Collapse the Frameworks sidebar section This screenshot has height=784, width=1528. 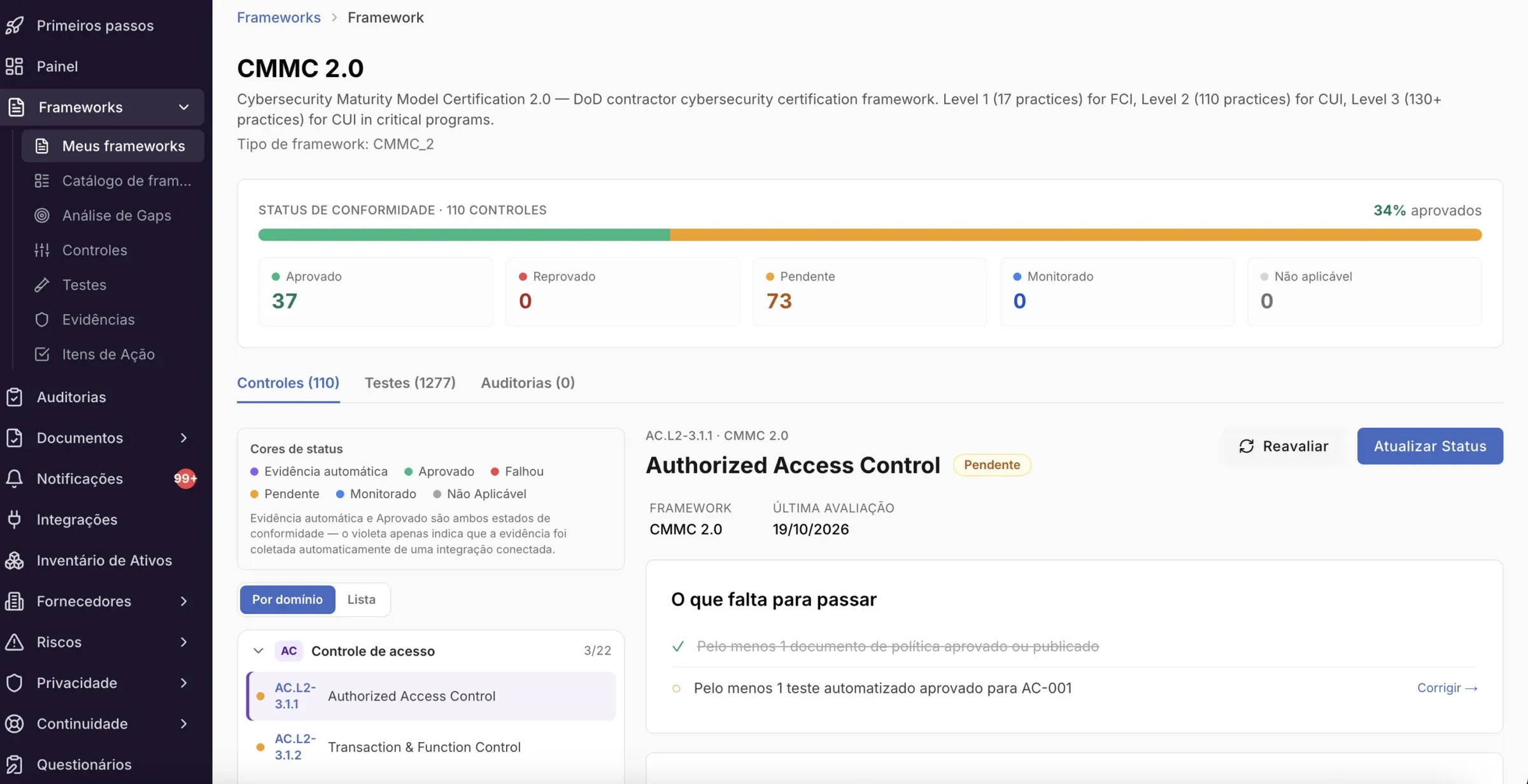click(x=183, y=107)
